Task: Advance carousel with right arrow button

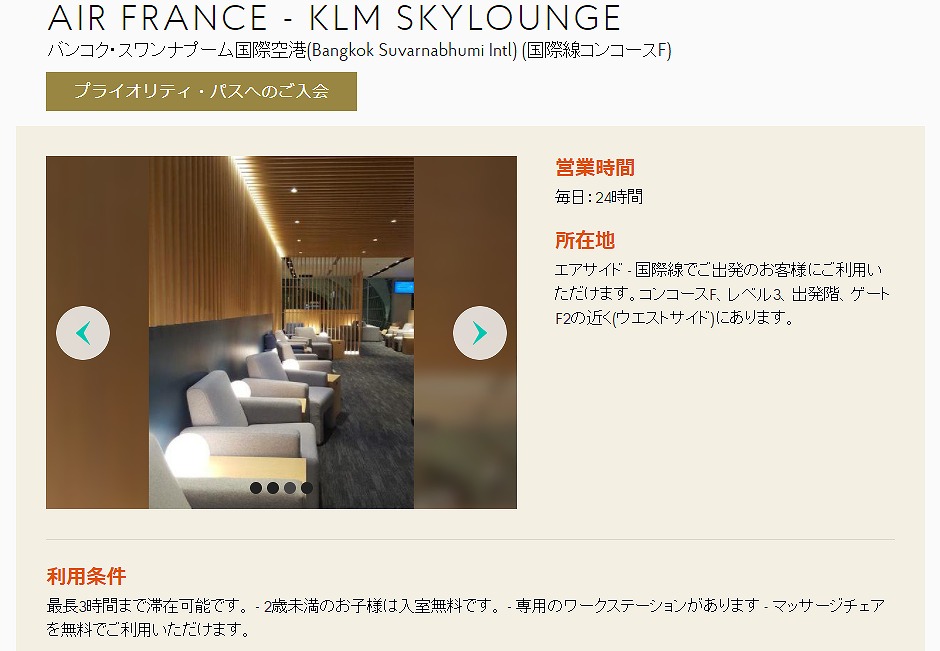Action: [x=480, y=333]
